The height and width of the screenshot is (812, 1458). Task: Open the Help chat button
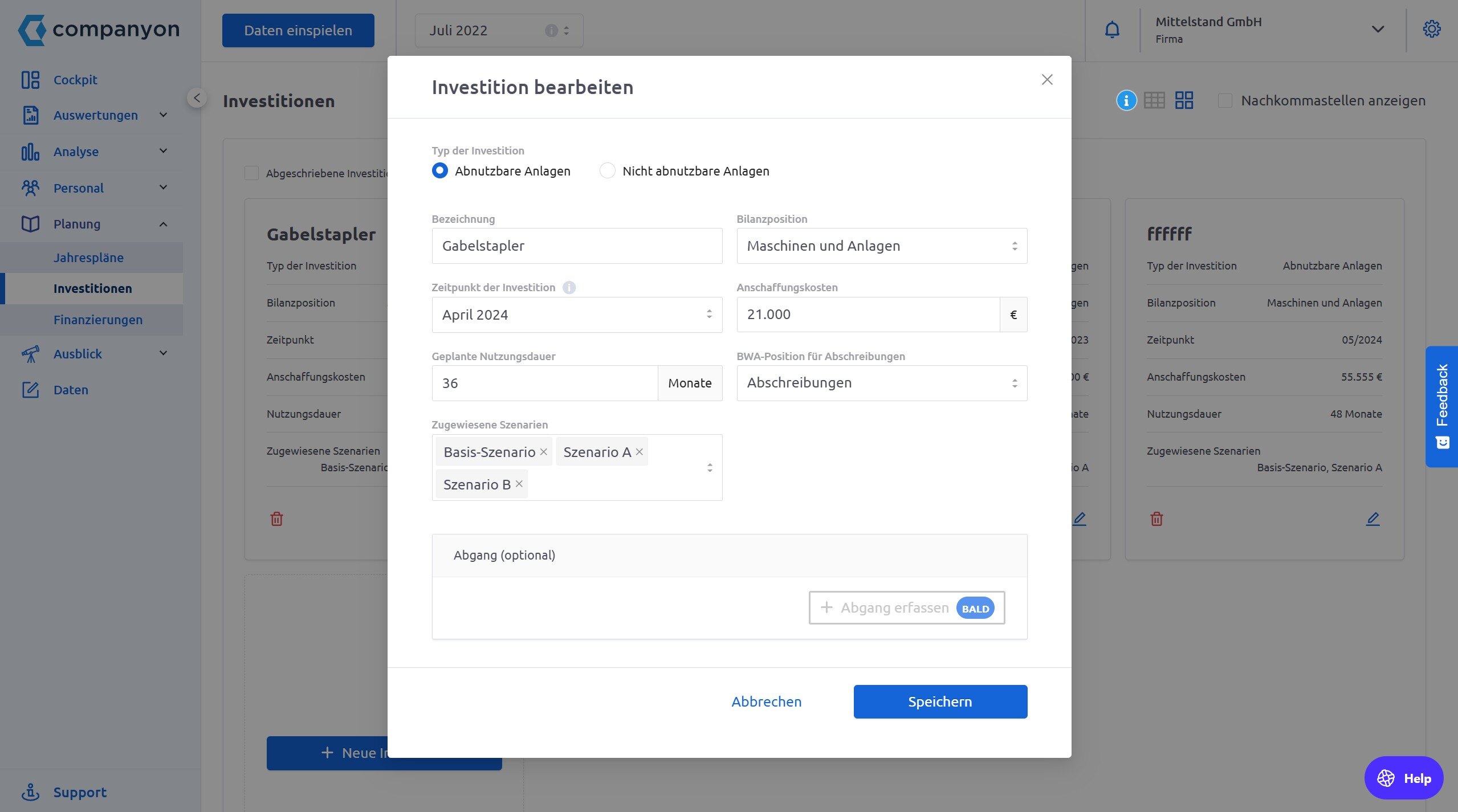coord(1404,778)
